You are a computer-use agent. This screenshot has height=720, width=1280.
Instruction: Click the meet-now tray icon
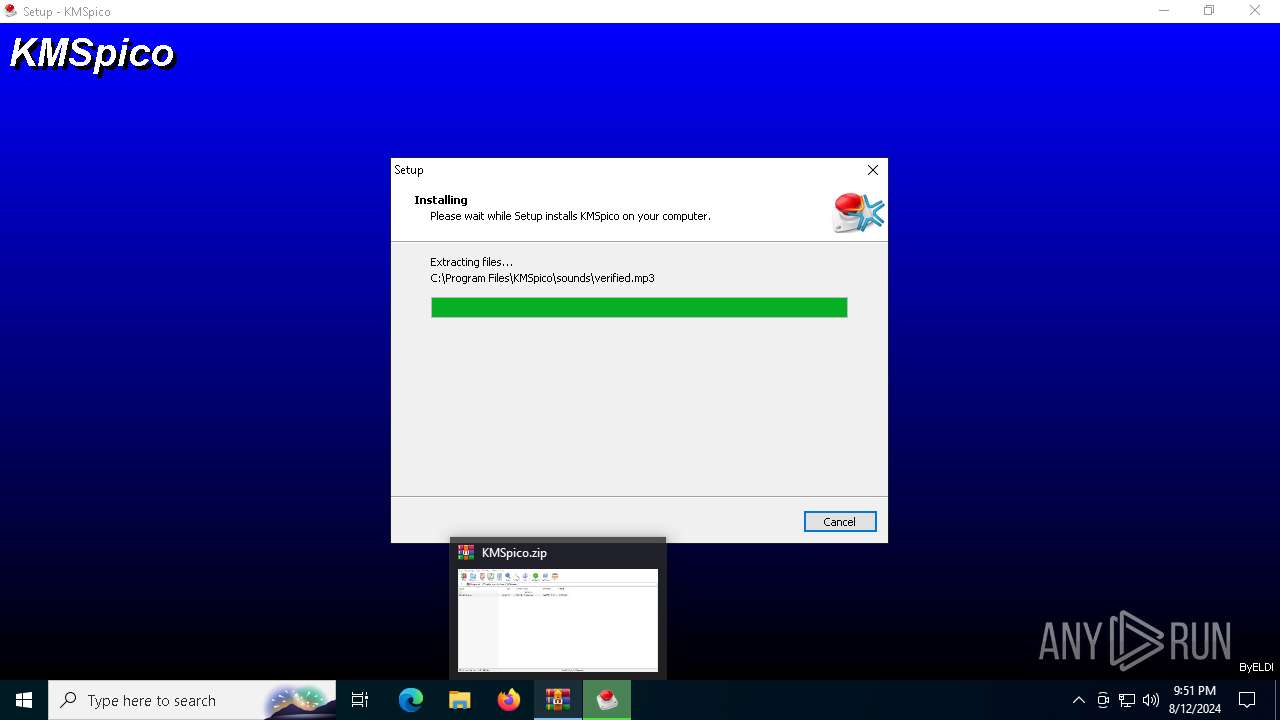pyautogui.click(x=1103, y=700)
